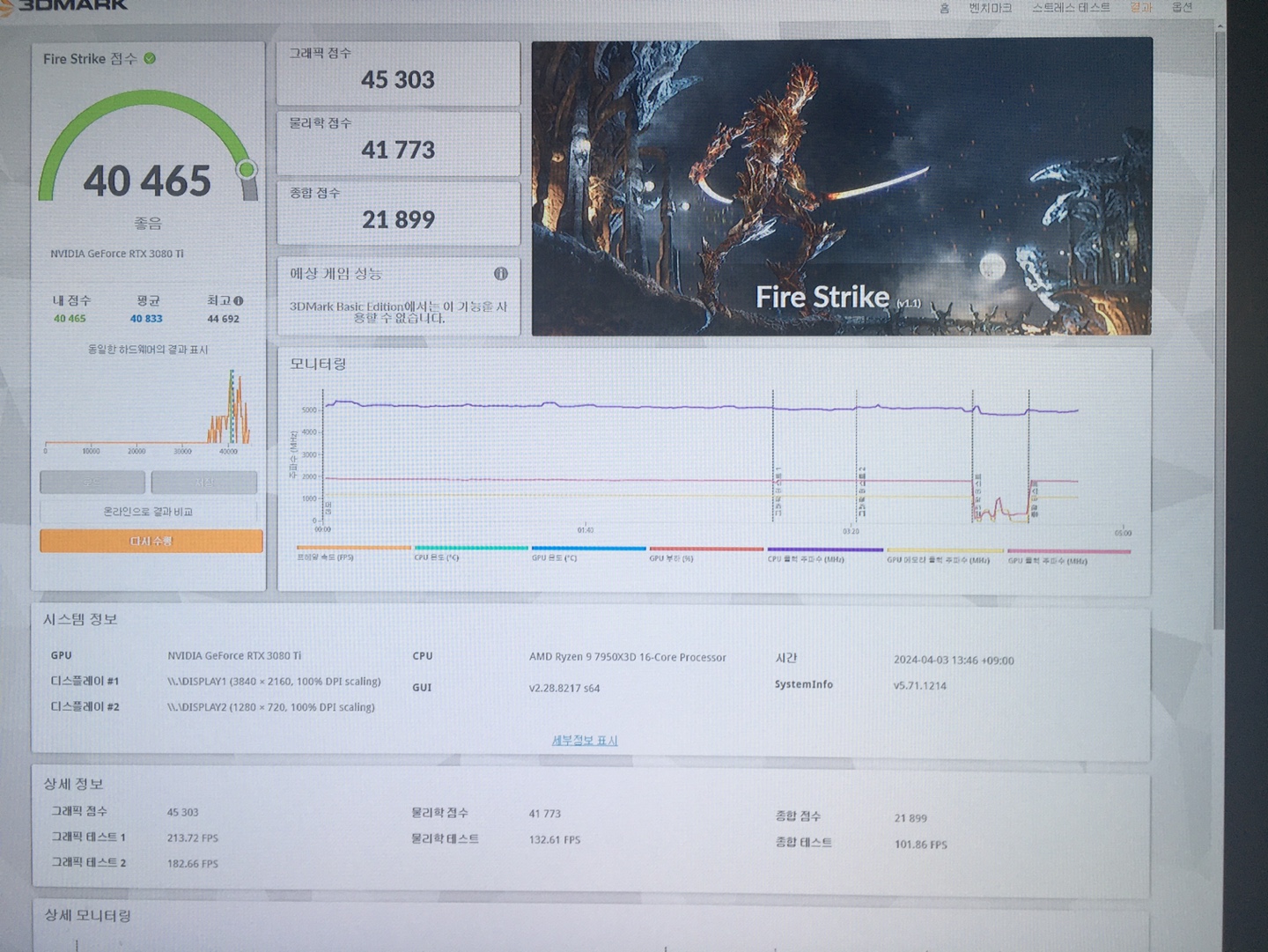Click the greyed 로드 button

click(x=92, y=483)
